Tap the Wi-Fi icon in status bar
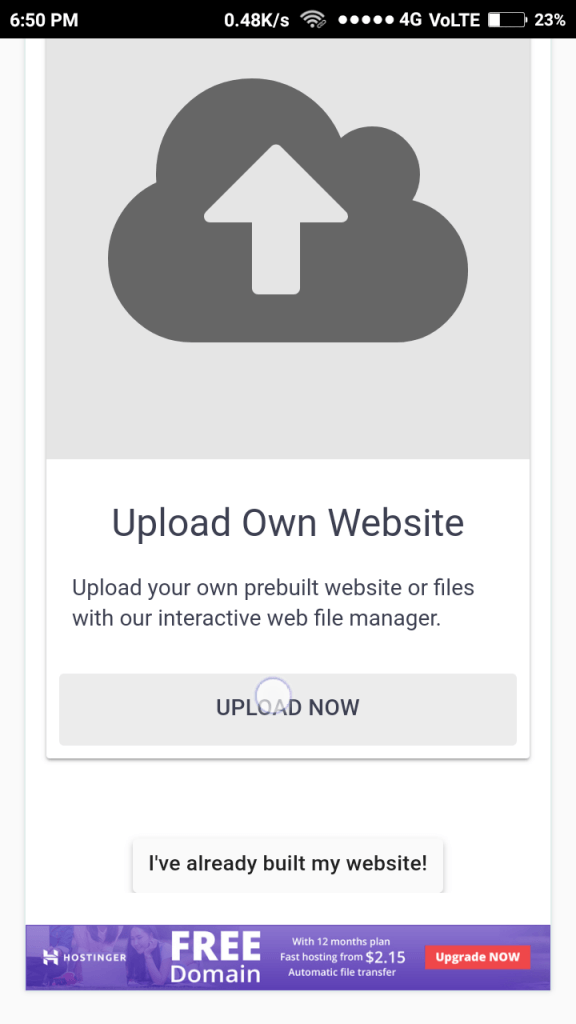The image size is (576, 1024). [313, 20]
